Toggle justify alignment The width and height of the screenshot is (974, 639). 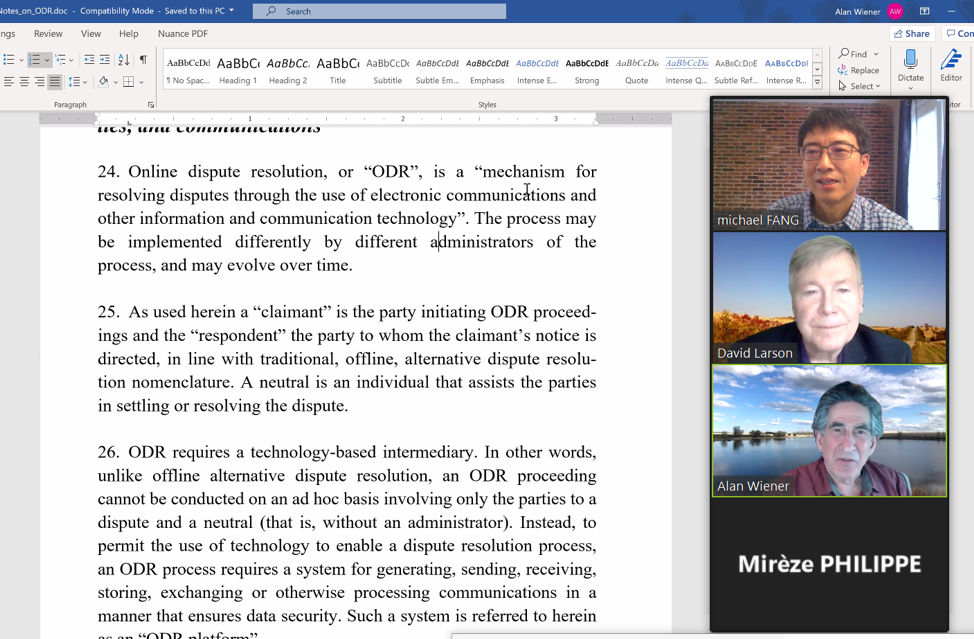coord(55,81)
